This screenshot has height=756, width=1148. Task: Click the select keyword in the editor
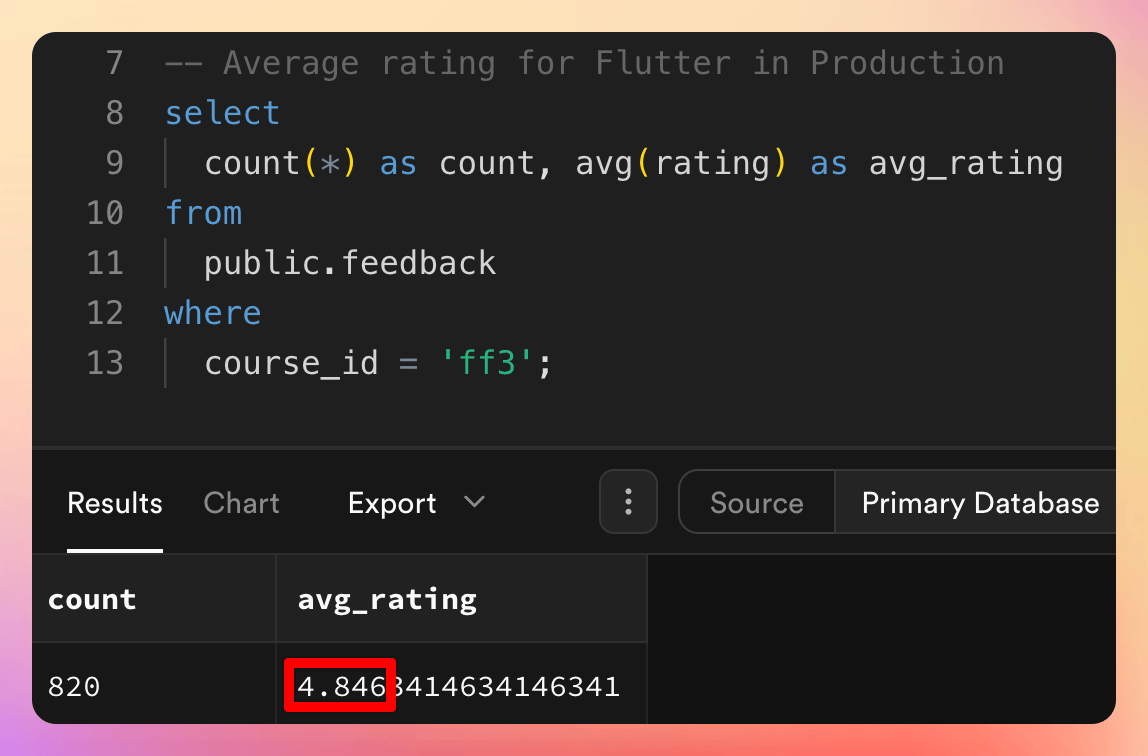tap(222, 113)
